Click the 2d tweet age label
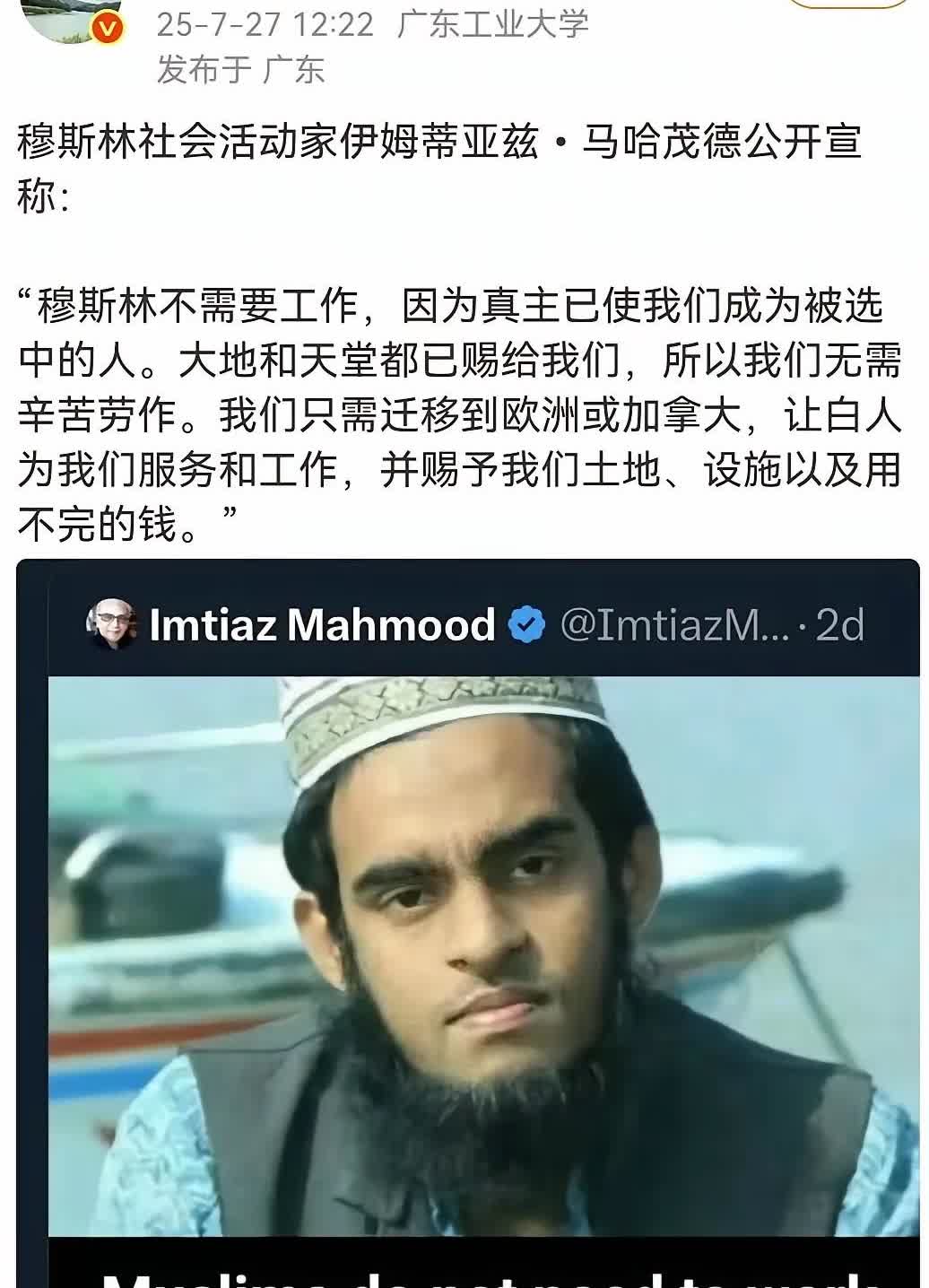 click(840, 625)
